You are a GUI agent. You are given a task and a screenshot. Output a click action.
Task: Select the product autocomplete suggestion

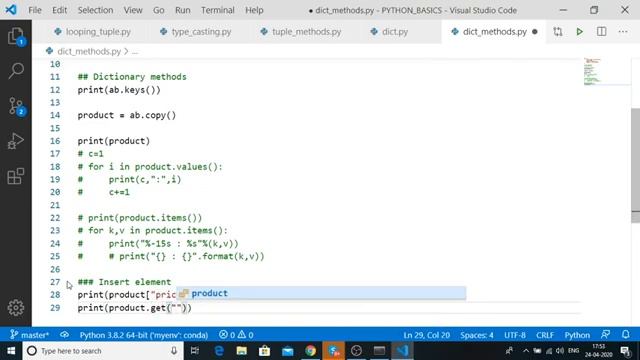321,293
